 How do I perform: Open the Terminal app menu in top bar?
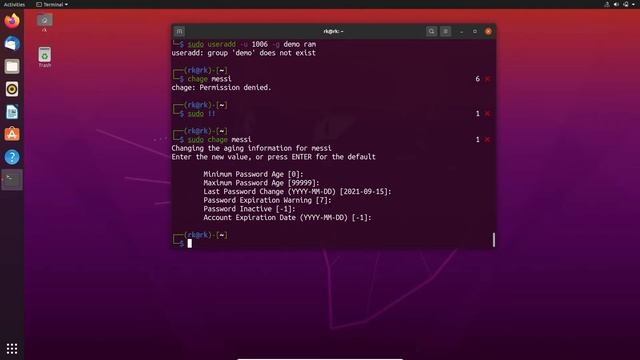click(x=52, y=4)
